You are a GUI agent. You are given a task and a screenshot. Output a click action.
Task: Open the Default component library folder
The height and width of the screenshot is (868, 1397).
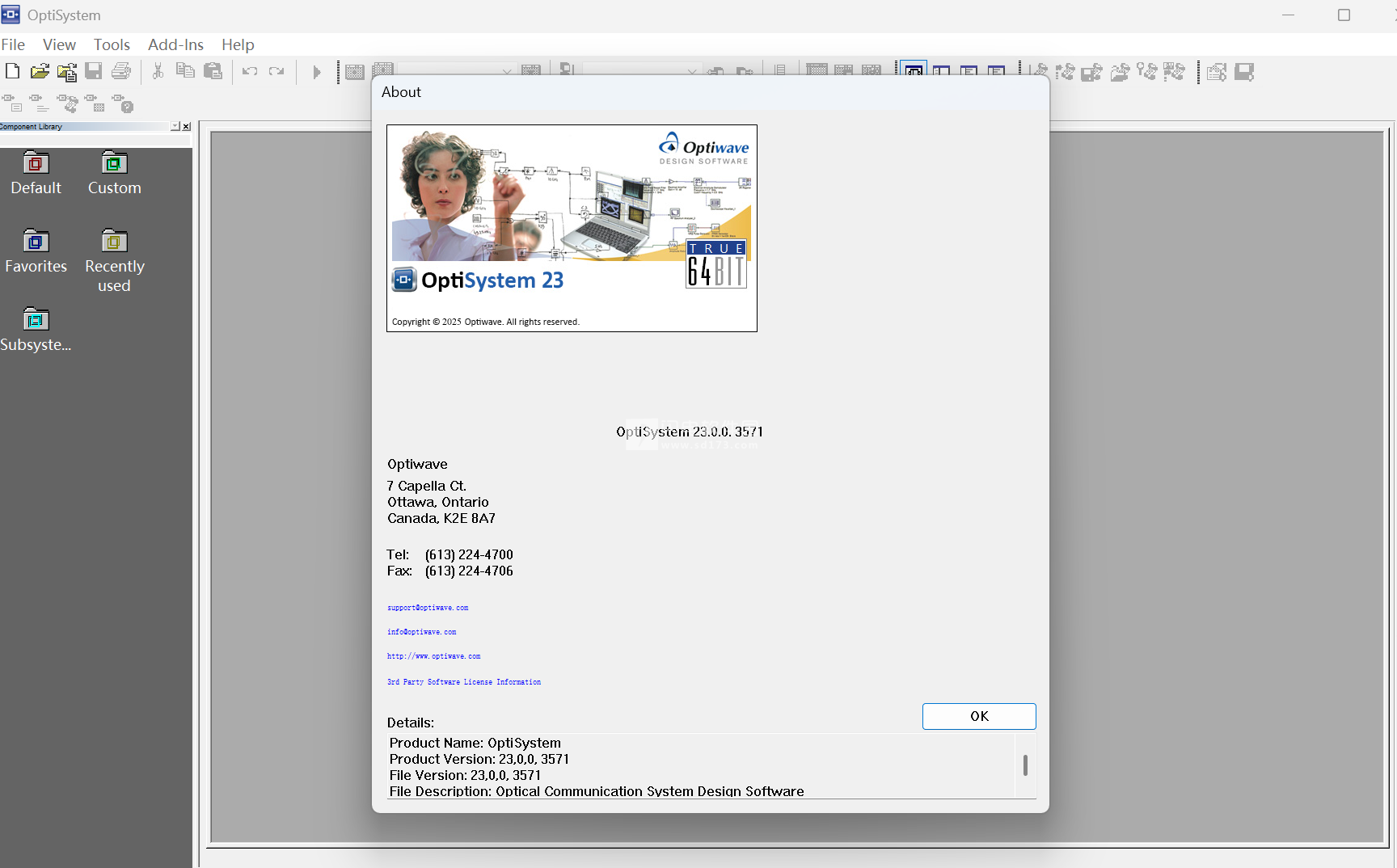click(x=36, y=173)
